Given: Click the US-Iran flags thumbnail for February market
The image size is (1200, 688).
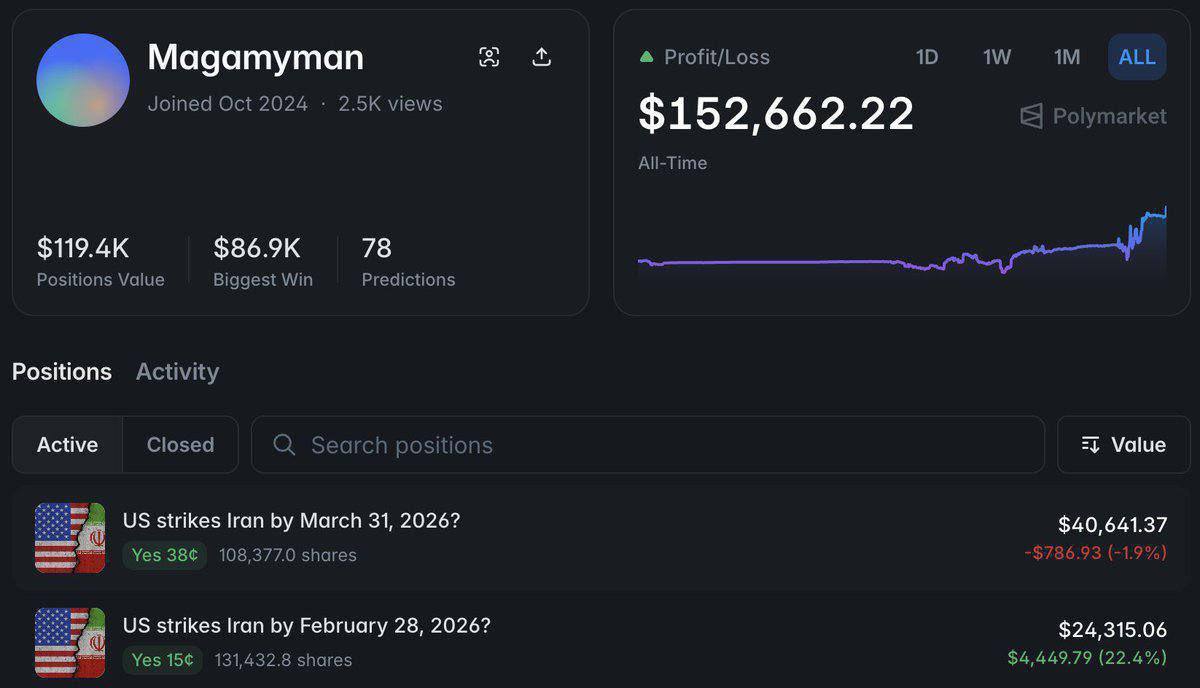Looking at the screenshot, I should click(x=70, y=643).
